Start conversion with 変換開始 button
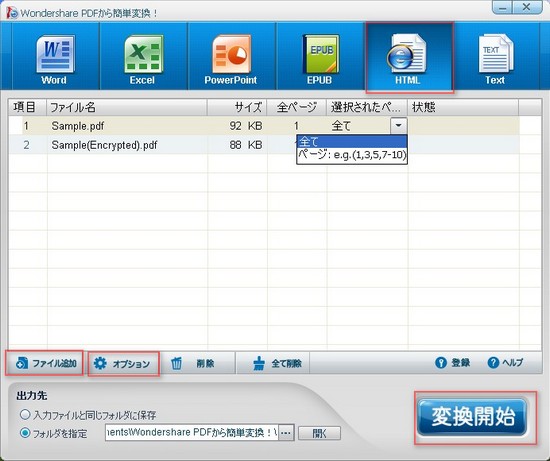This screenshot has height=461, width=550. (x=472, y=417)
